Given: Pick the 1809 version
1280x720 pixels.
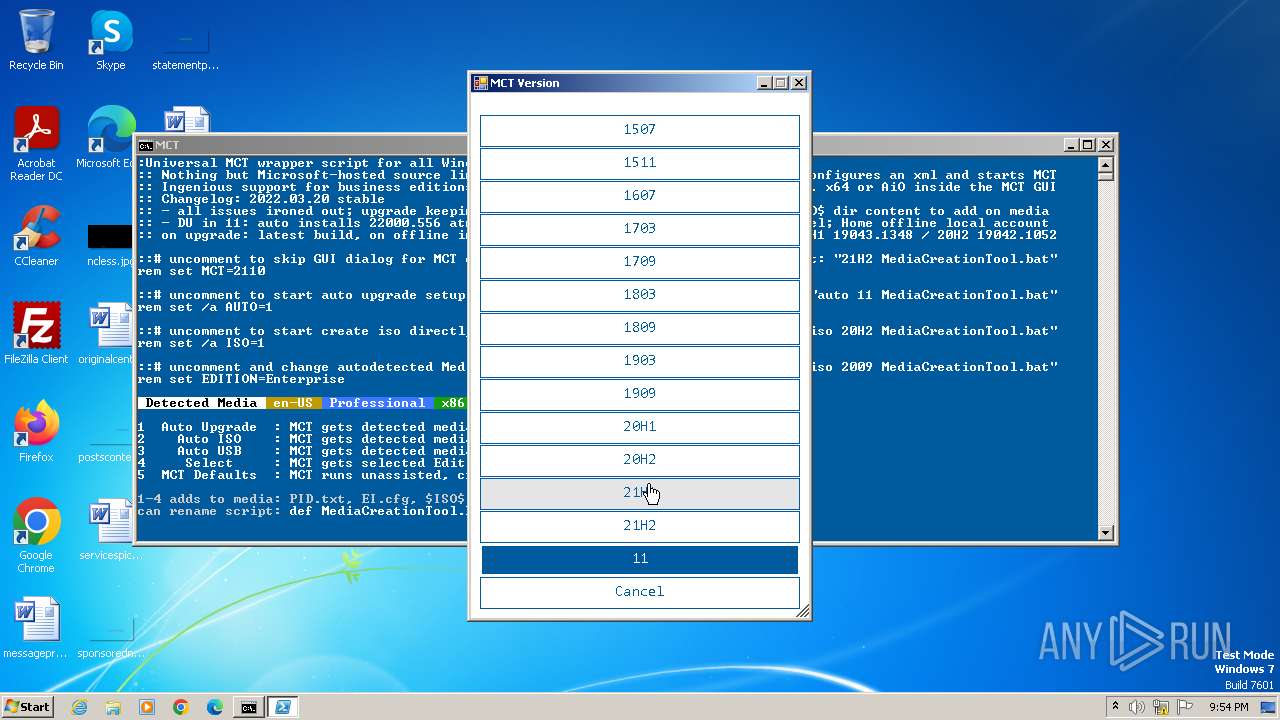Looking at the screenshot, I should tap(640, 328).
